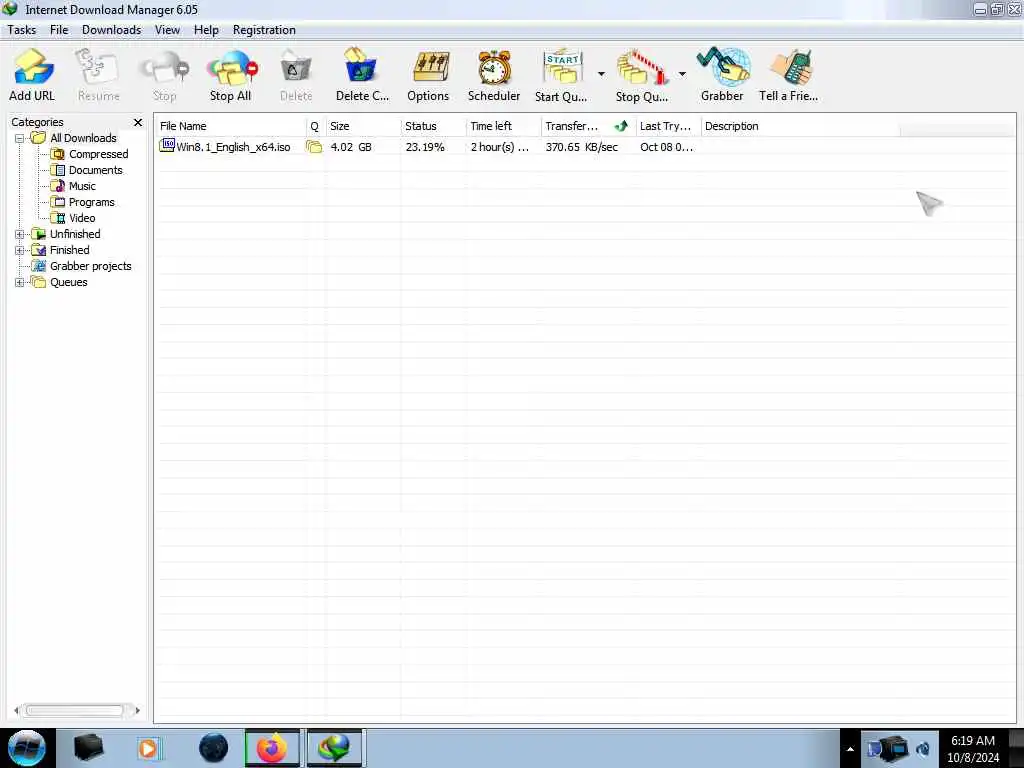The image size is (1024, 768).
Task: Sort by Transfer rate column header
Action: [588, 126]
